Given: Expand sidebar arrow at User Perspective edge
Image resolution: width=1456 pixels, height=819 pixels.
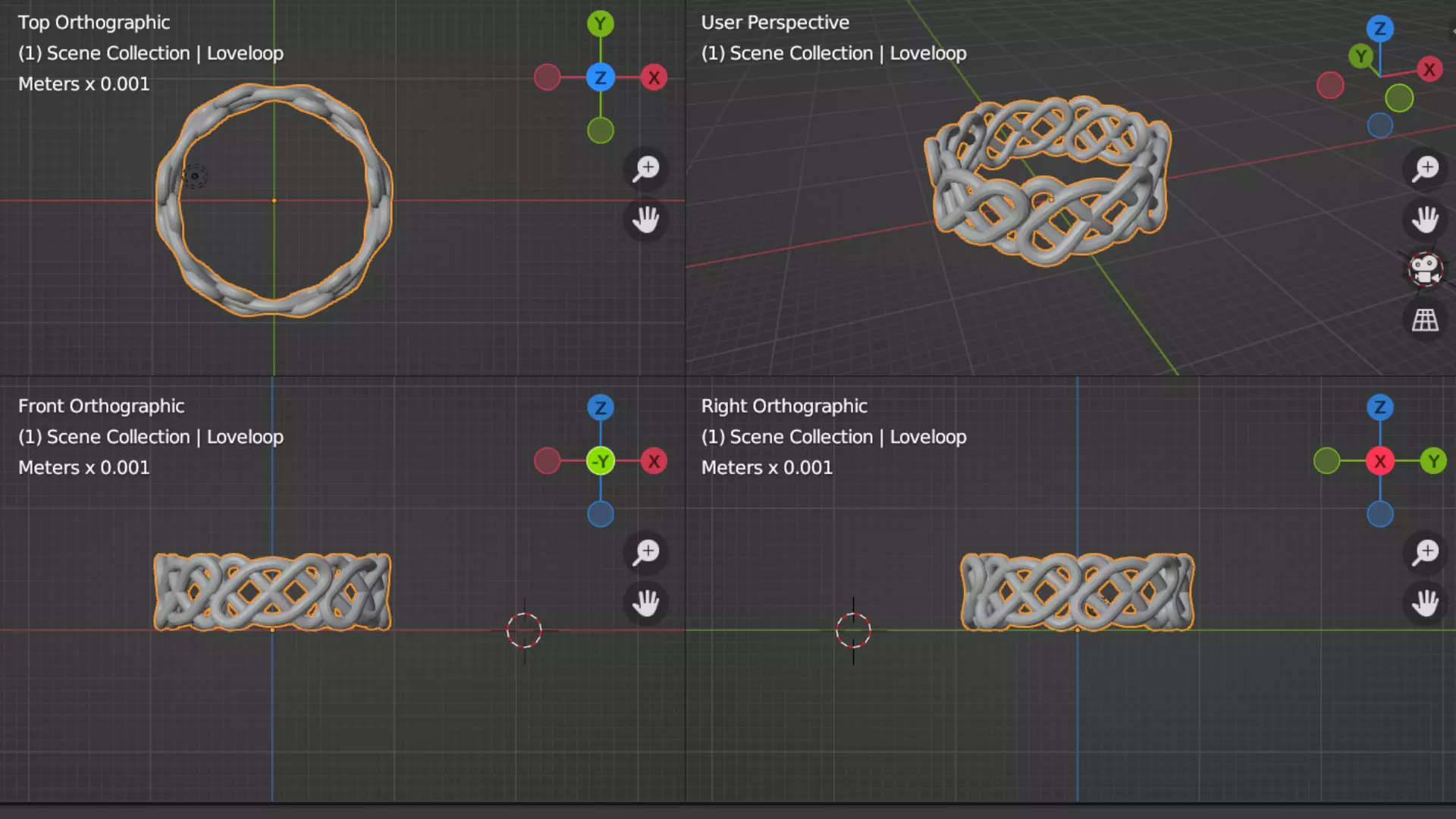Looking at the screenshot, I should tap(1452, 32).
